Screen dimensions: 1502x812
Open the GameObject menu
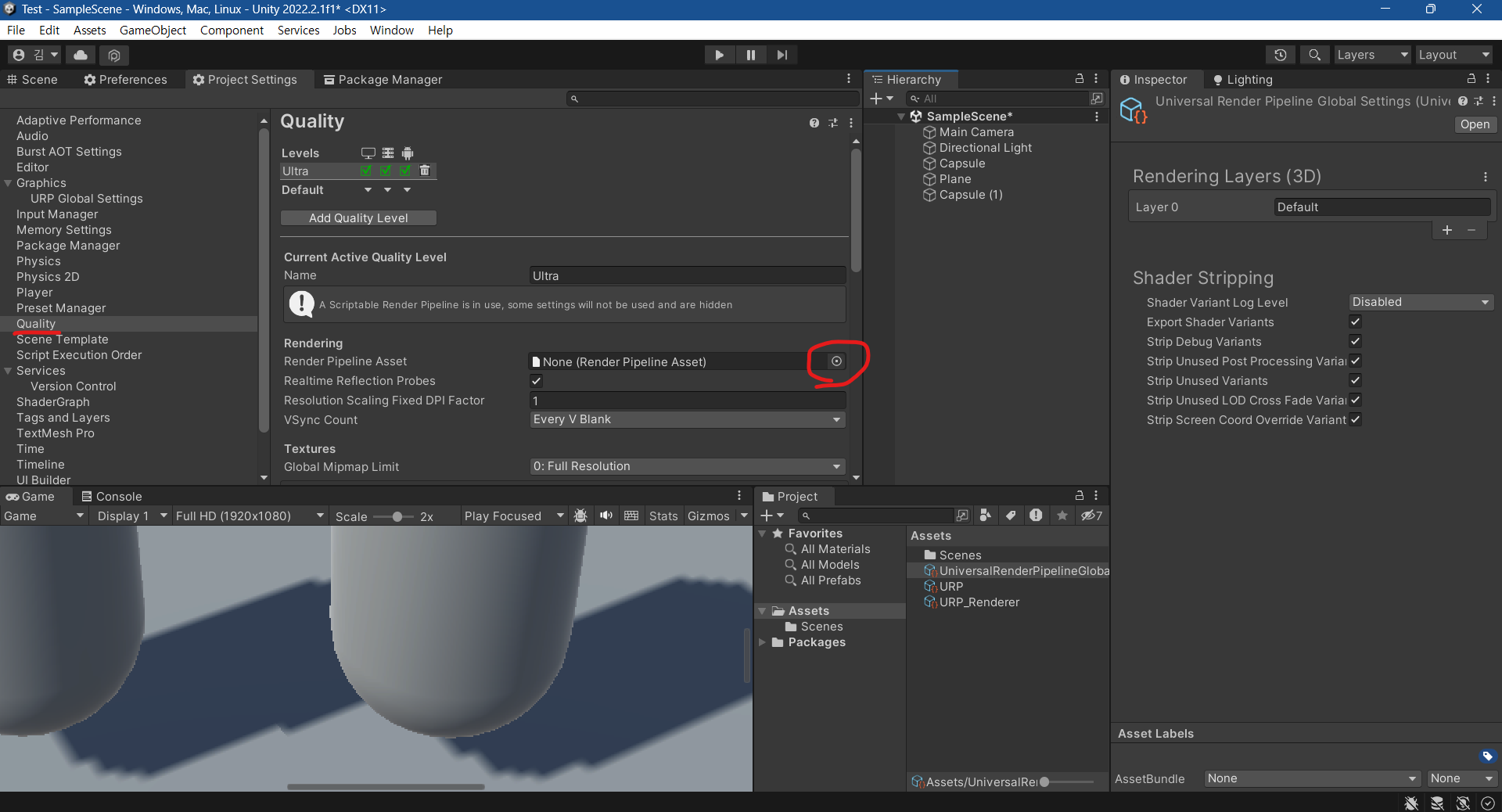153,30
